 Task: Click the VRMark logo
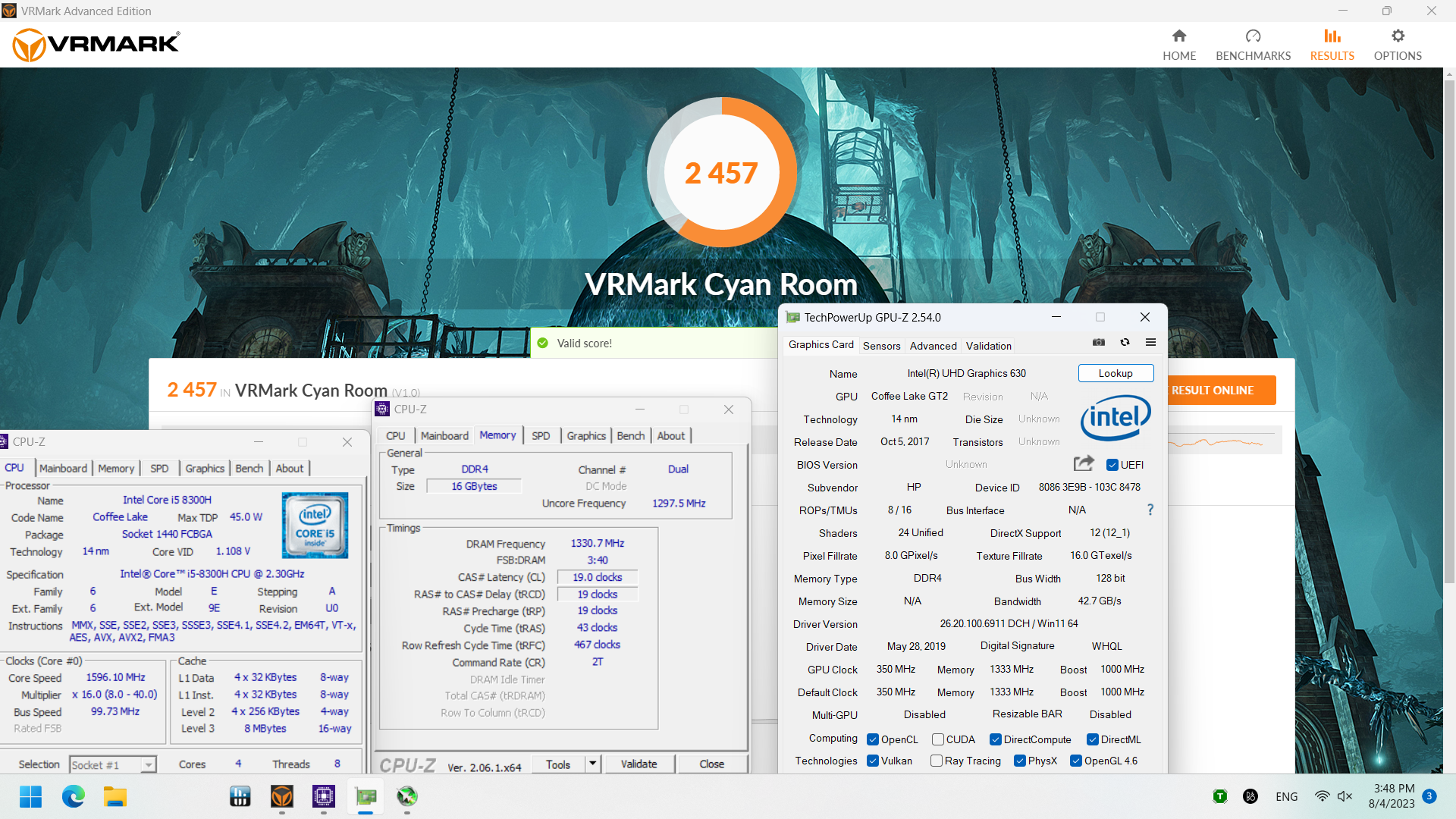click(96, 44)
